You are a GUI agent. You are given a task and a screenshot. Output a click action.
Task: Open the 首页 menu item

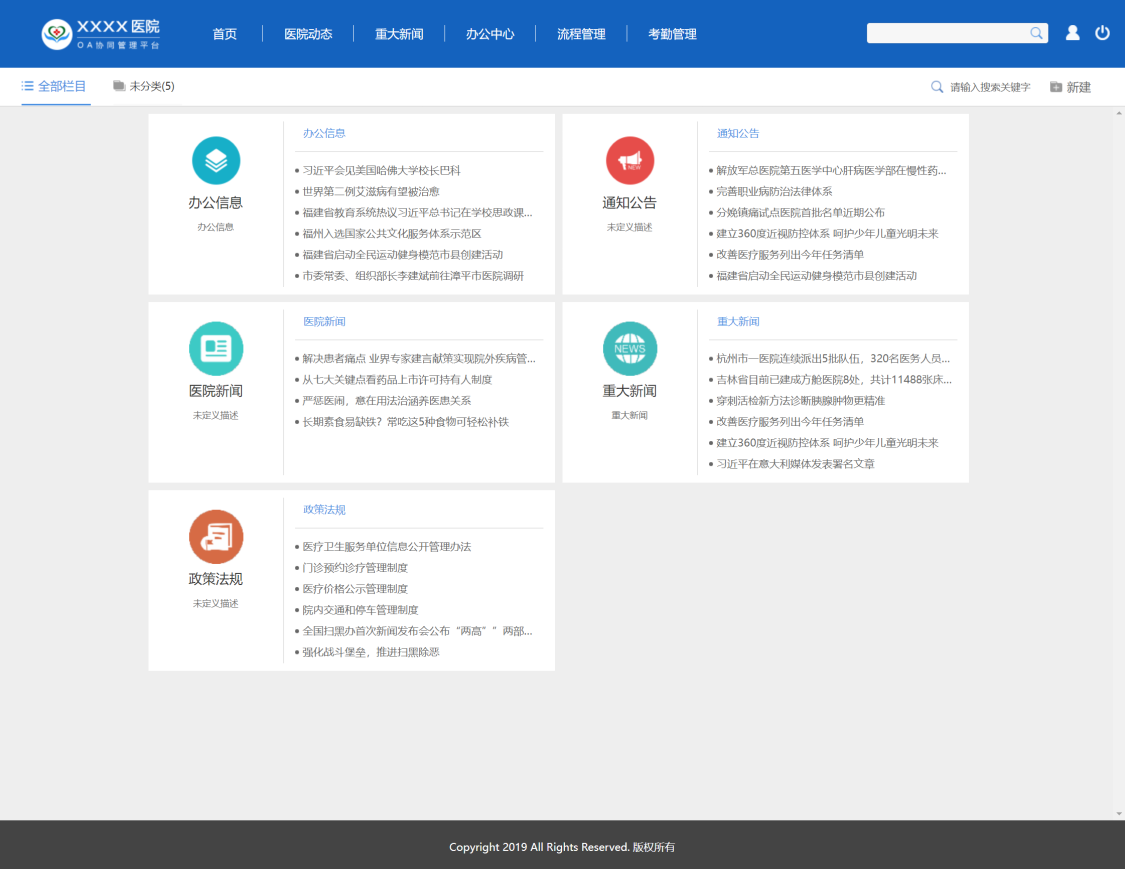click(x=225, y=34)
